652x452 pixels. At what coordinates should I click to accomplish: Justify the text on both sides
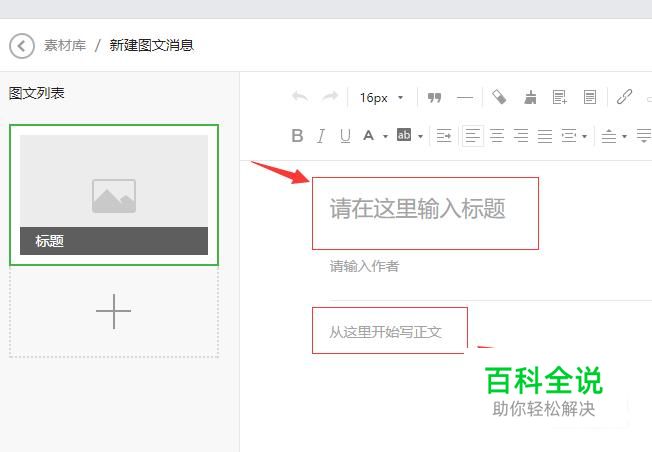545,136
